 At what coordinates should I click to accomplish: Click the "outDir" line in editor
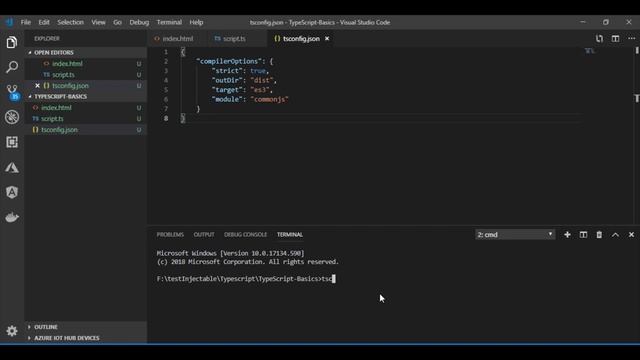click(244, 80)
